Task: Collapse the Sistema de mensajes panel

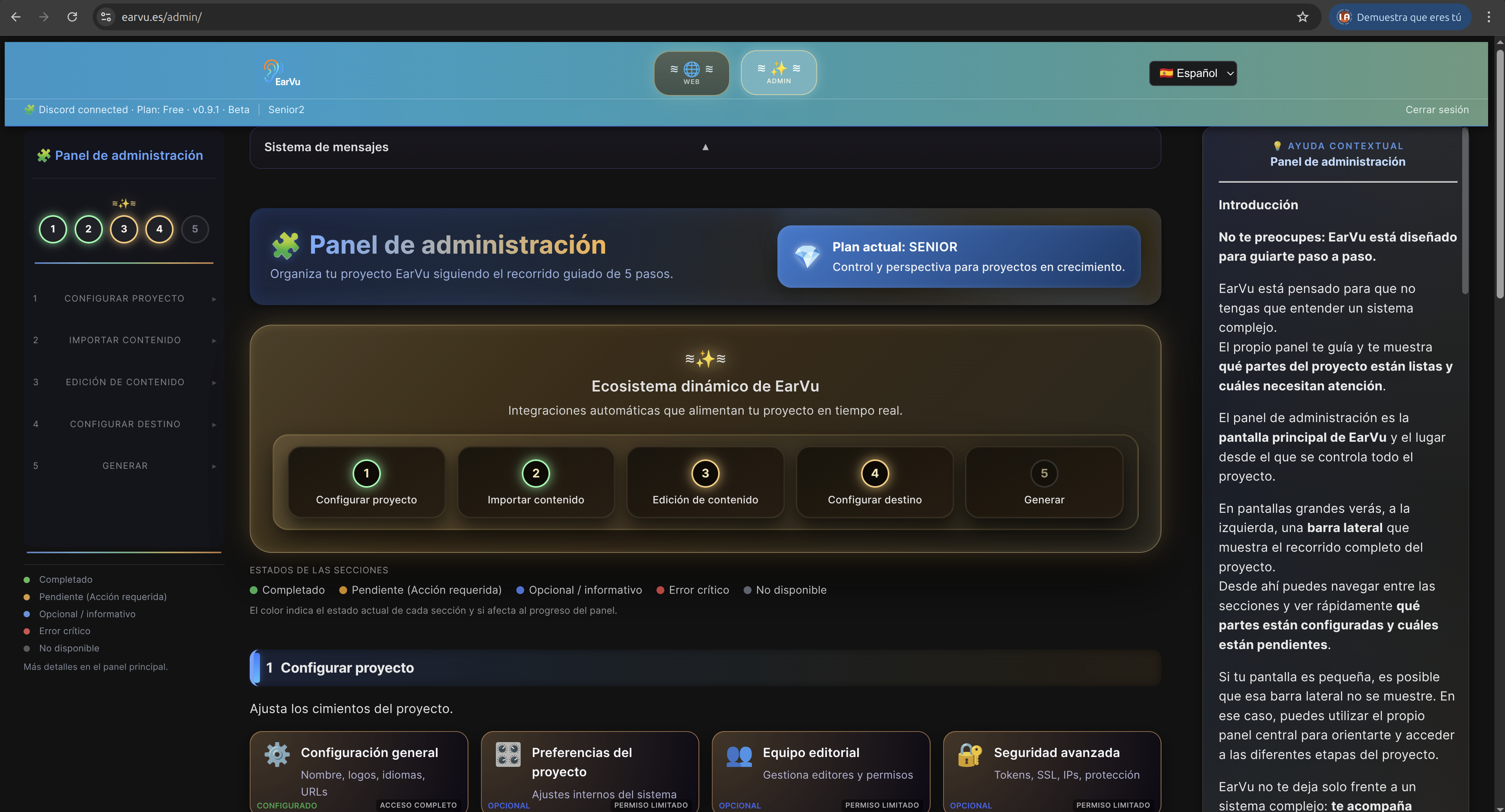Action: click(705, 147)
